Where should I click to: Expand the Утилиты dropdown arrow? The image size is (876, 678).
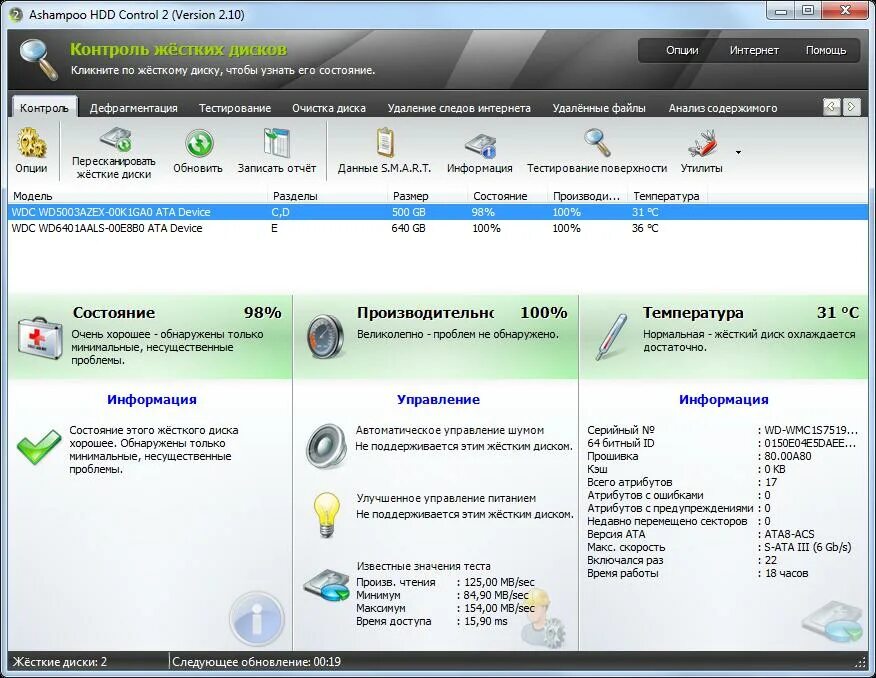pyautogui.click(x=739, y=152)
